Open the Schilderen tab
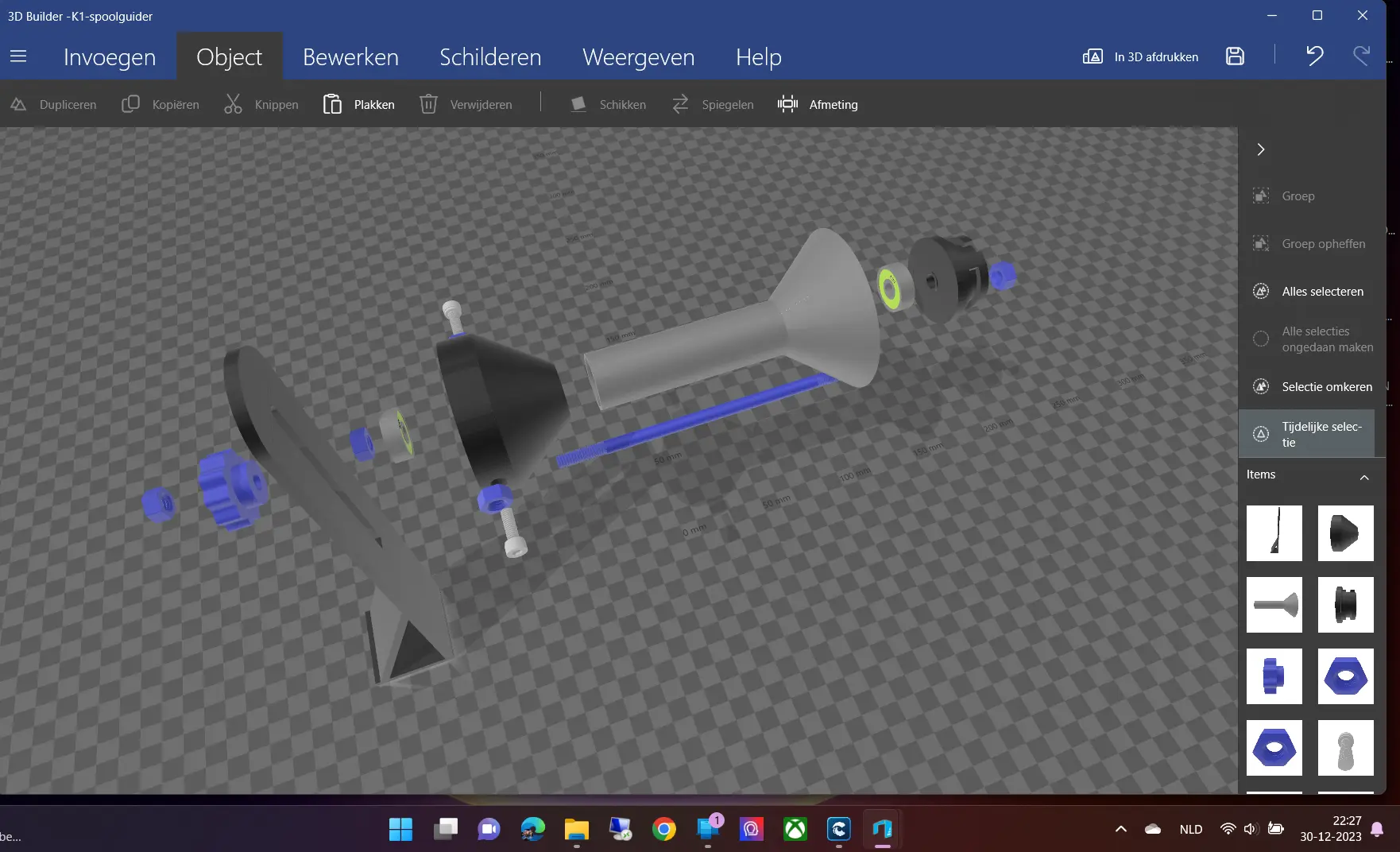 [x=490, y=57]
